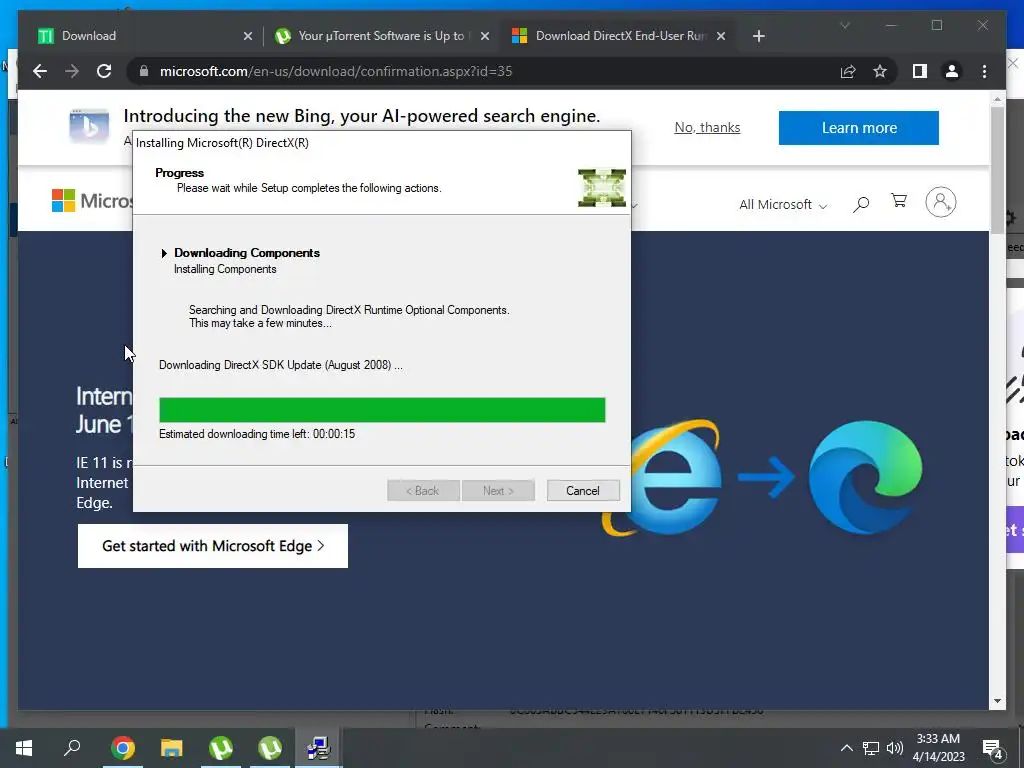Click the green download progress bar
Image resolution: width=1024 pixels, height=768 pixels.
click(382, 410)
